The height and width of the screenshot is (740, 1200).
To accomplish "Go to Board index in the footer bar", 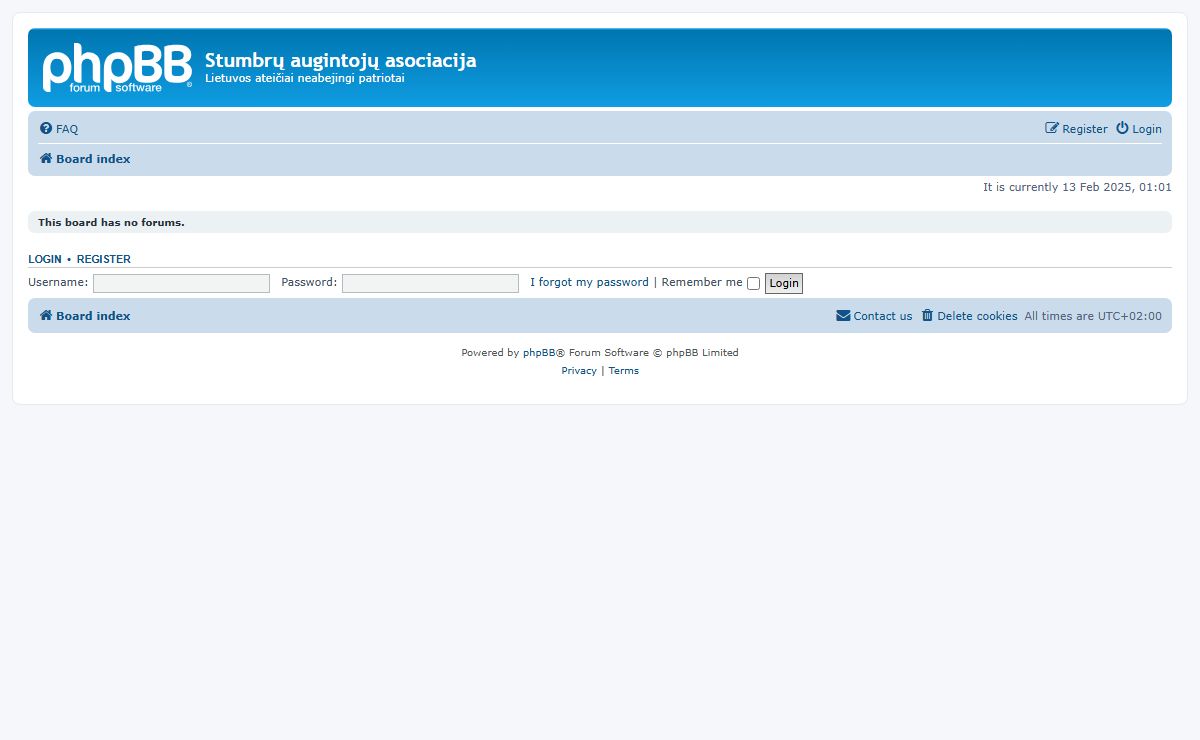I will 93,316.
